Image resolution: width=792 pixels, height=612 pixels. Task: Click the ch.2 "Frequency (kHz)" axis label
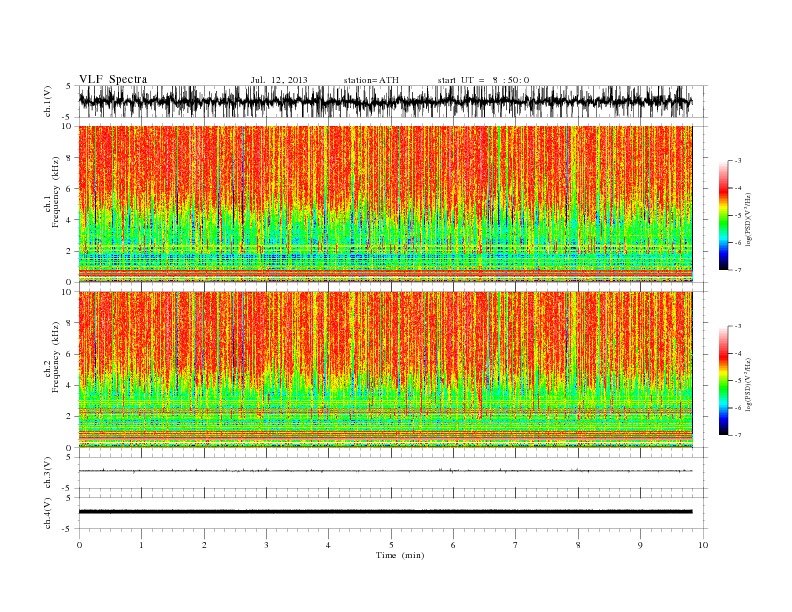tap(56, 357)
